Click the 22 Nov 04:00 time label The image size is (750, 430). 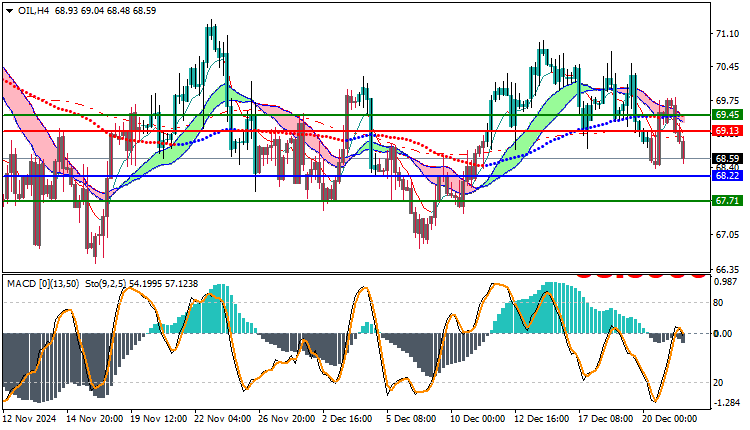(222, 419)
